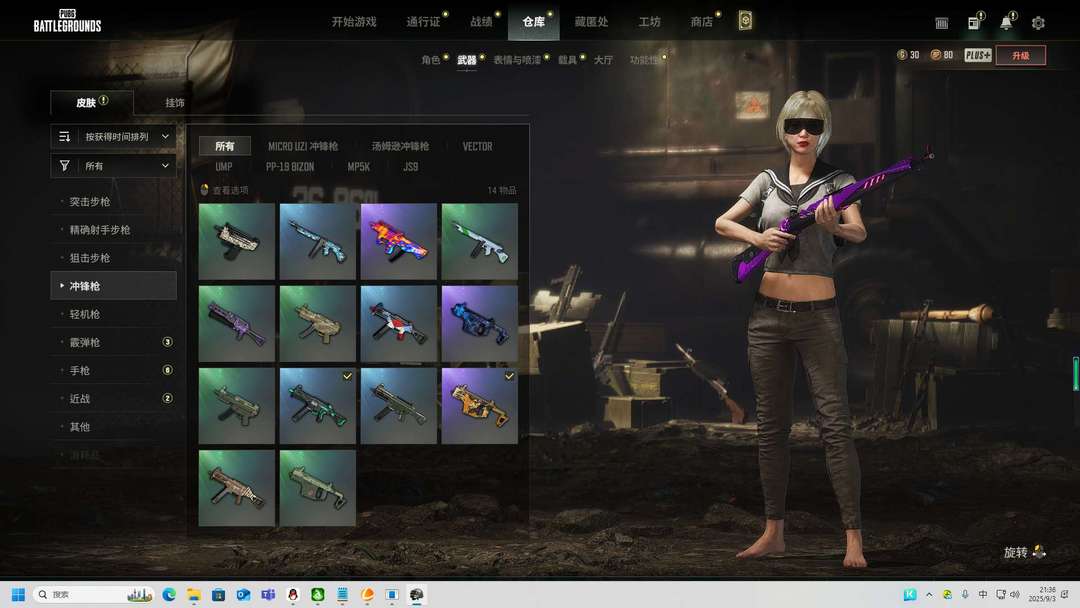Switch to the 开始游戏 tab

coord(354,22)
